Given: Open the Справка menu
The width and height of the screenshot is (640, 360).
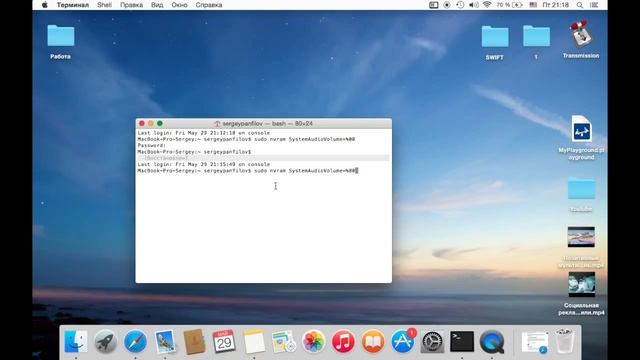Looking at the screenshot, I should 209,5.
